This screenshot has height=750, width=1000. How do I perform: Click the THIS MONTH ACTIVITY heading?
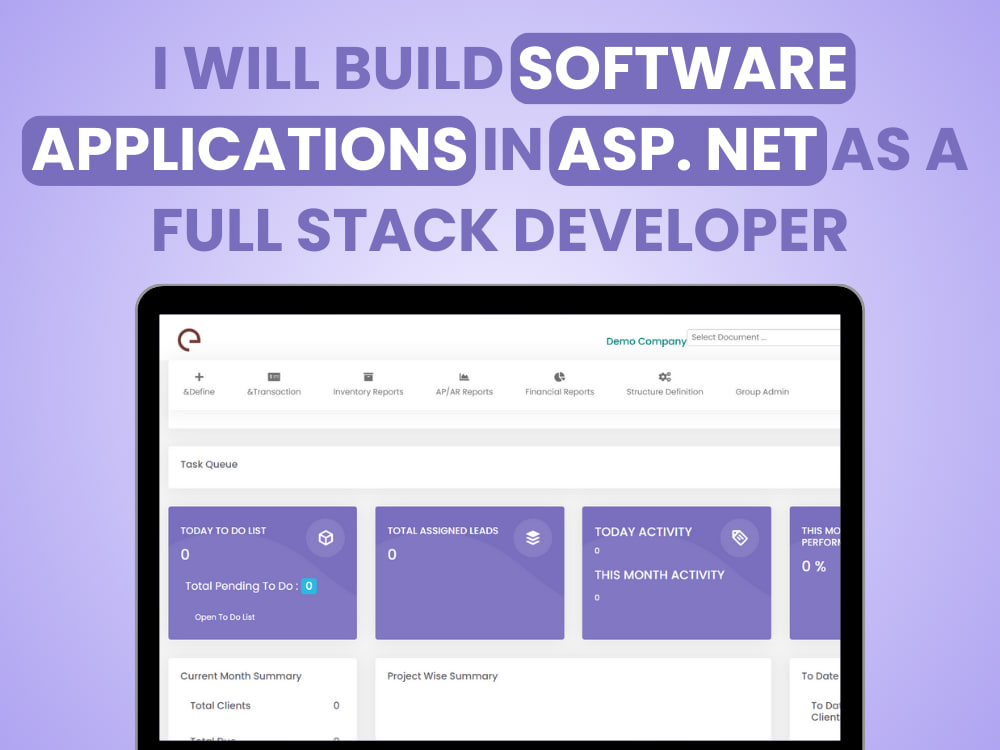(659, 575)
